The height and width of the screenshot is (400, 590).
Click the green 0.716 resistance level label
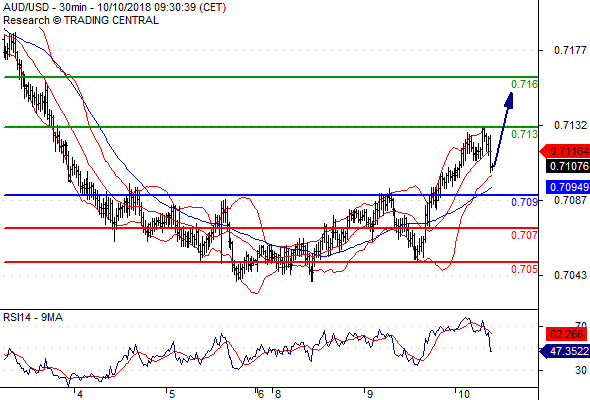click(524, 84)
